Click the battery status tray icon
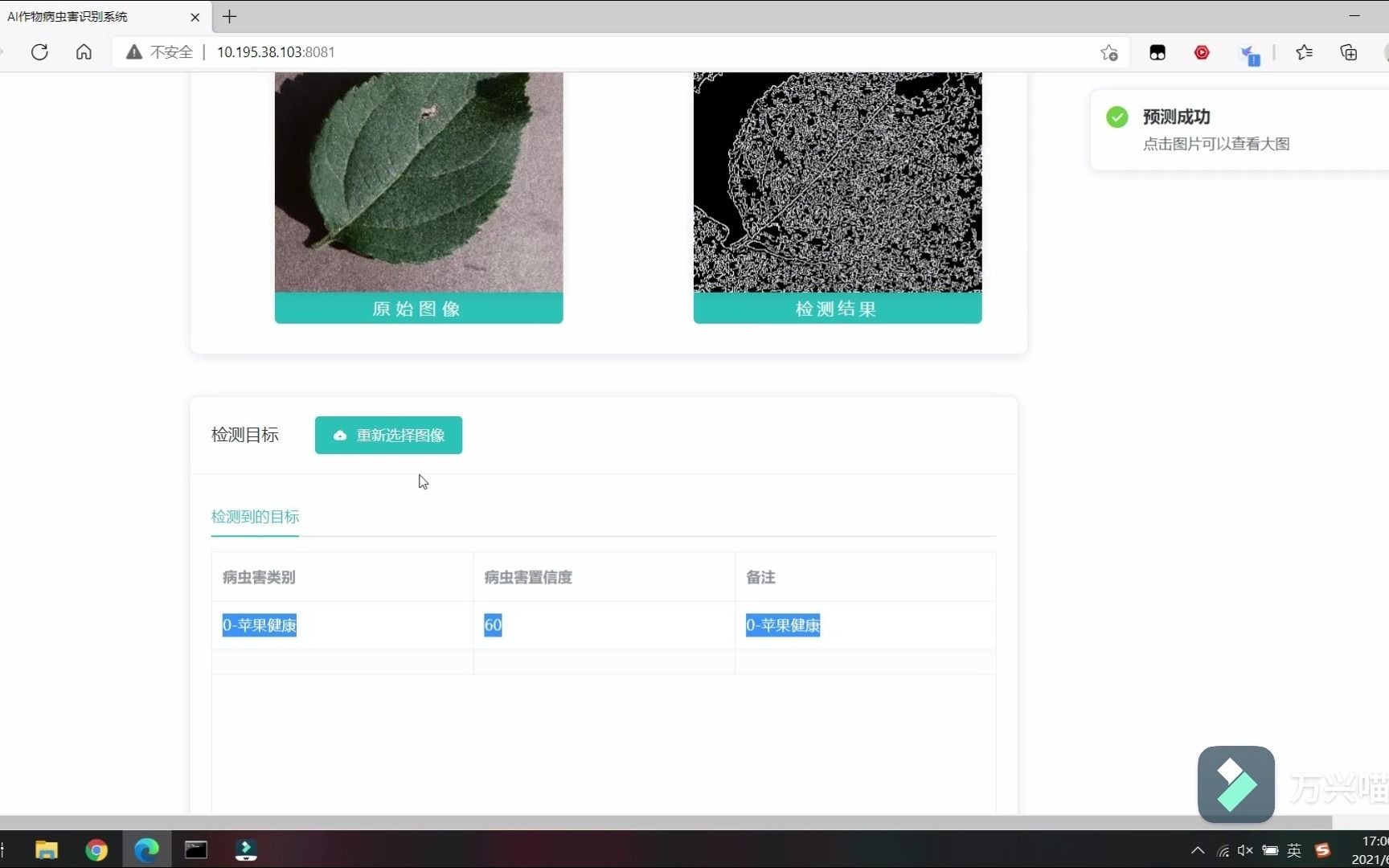 pos(1270,850)
